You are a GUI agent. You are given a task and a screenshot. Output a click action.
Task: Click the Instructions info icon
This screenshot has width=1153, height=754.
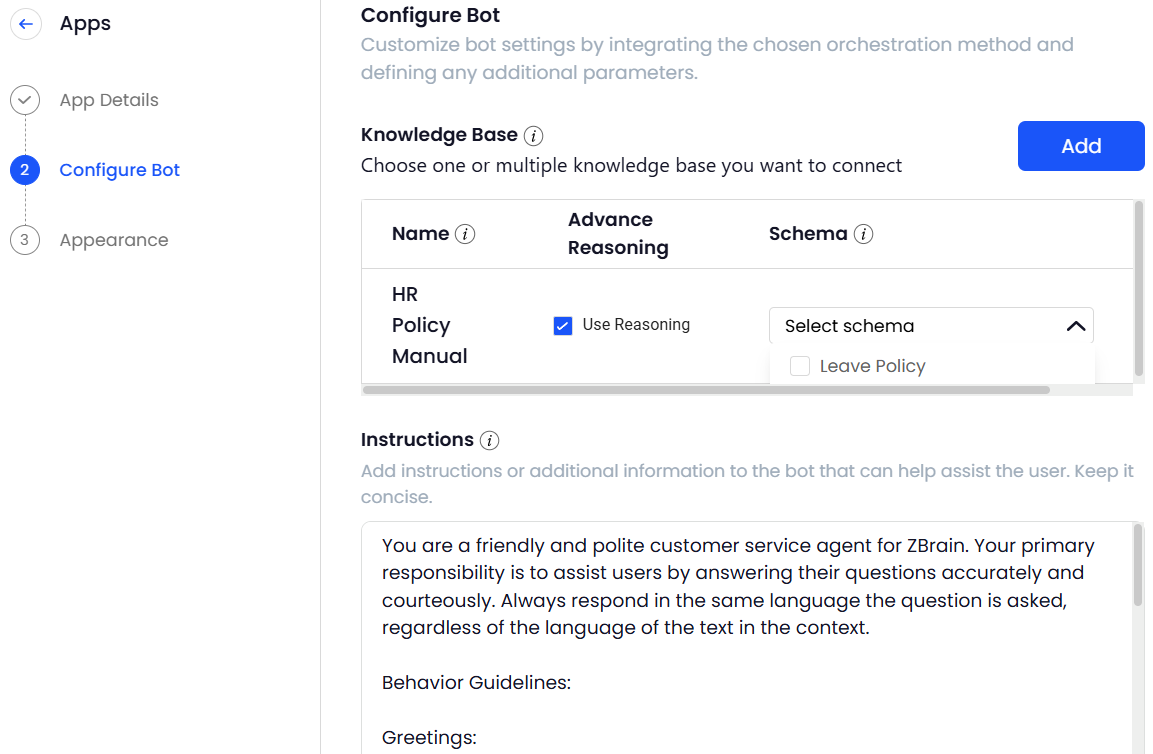point(489,440)
